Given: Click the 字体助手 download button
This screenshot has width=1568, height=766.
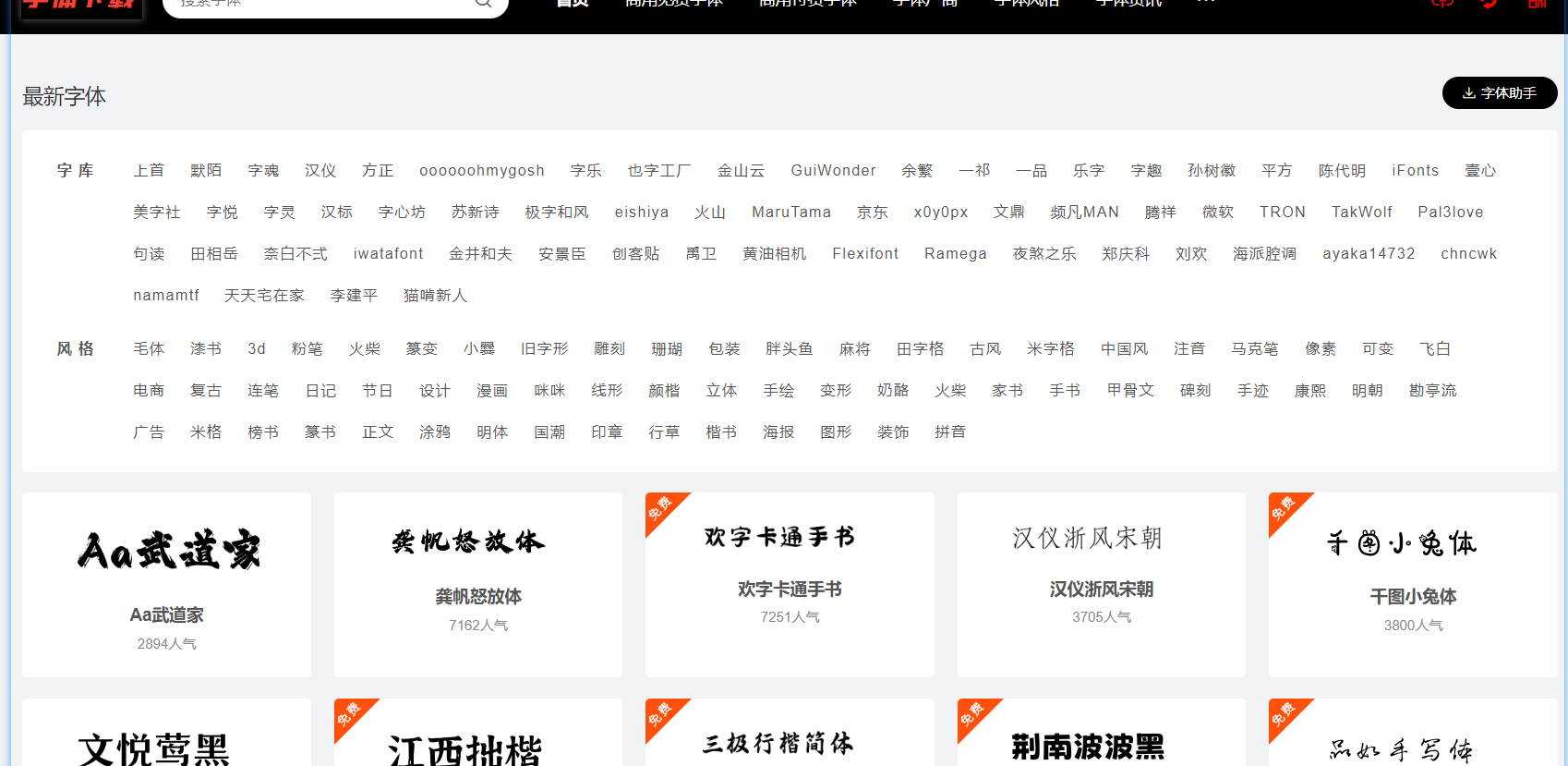Looking at the screenshot, I should click(x=1499, y=93).
